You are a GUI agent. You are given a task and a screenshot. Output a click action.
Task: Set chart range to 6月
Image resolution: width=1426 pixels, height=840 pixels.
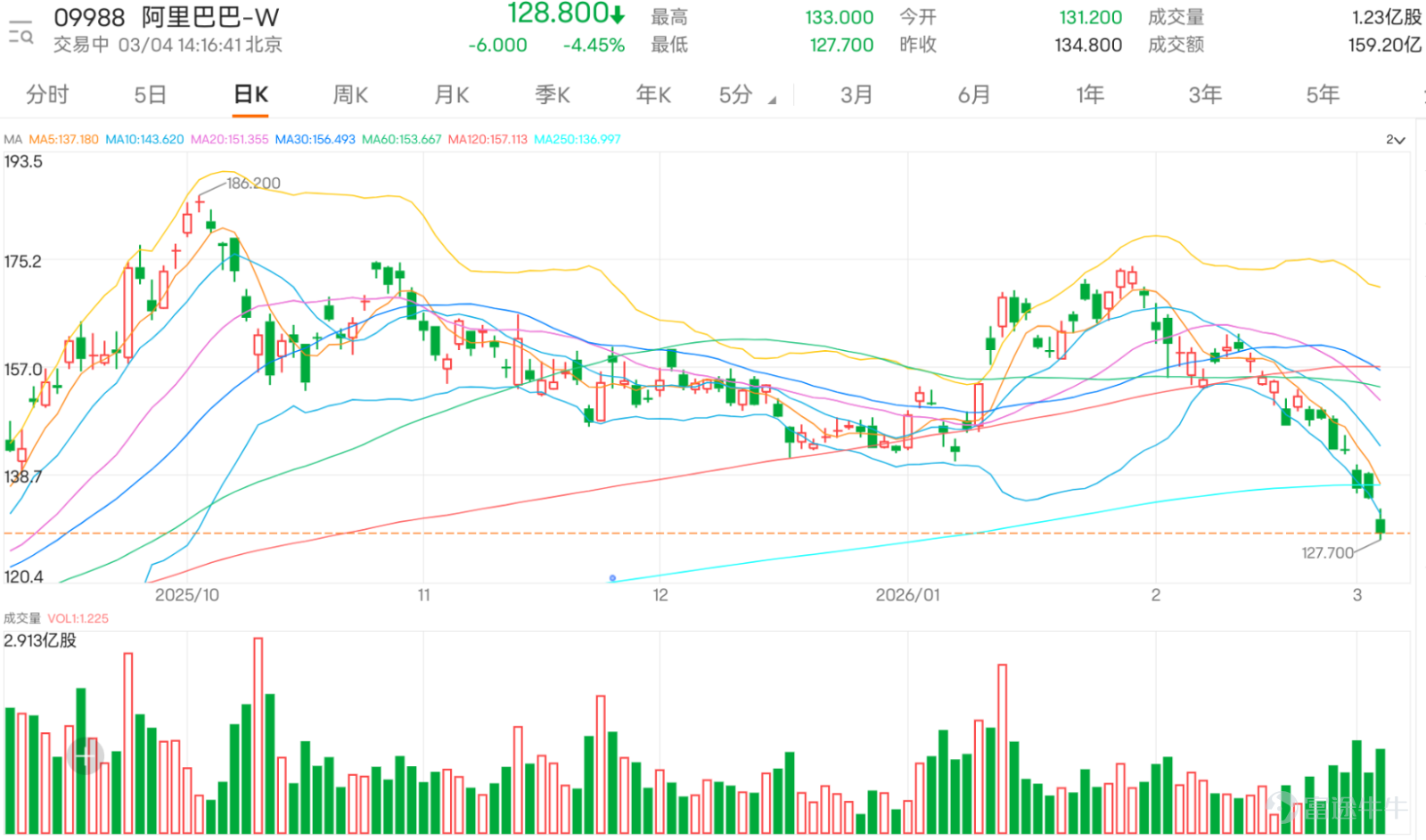click(x=974, y=94)
